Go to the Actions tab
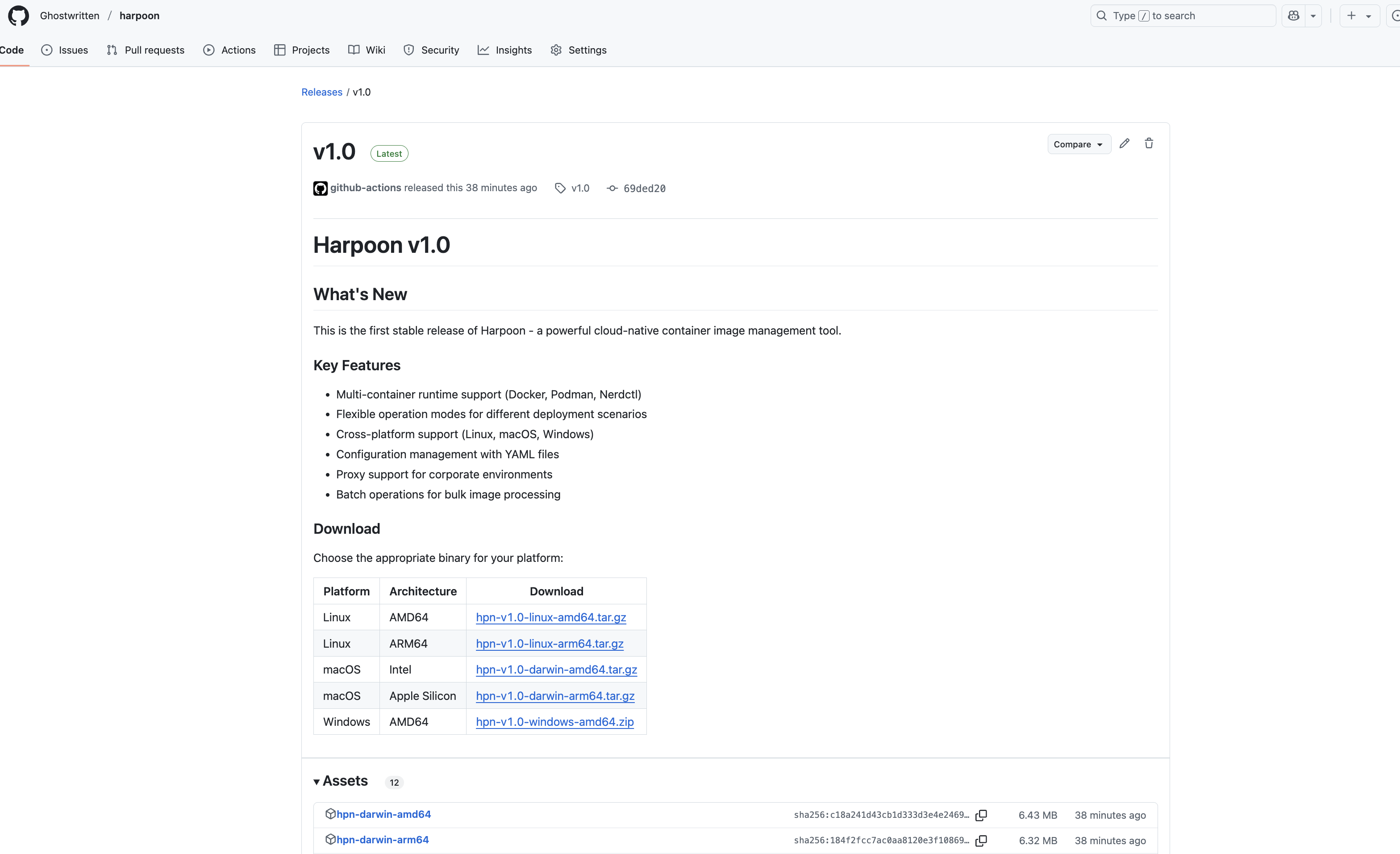 (229, 50)
